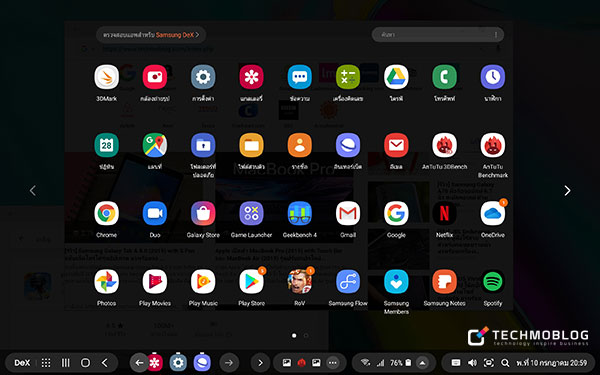600x375 pixels.
Task: Open the Settings gear app in the grid
Action: tap(203, 77)
